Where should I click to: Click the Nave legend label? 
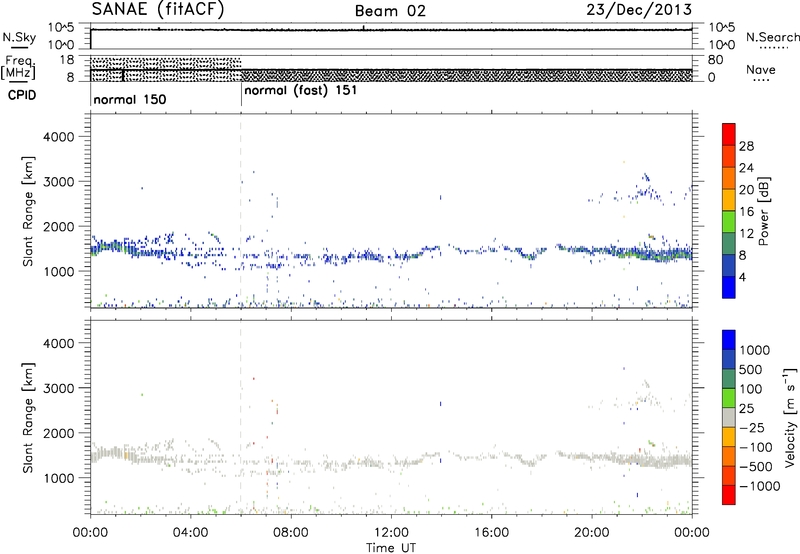(x=761, y=69)
